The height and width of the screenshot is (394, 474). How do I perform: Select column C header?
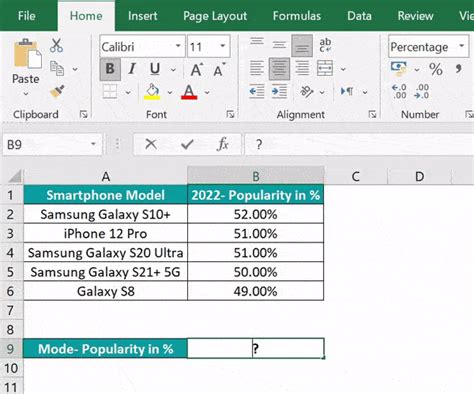(356, 176)
